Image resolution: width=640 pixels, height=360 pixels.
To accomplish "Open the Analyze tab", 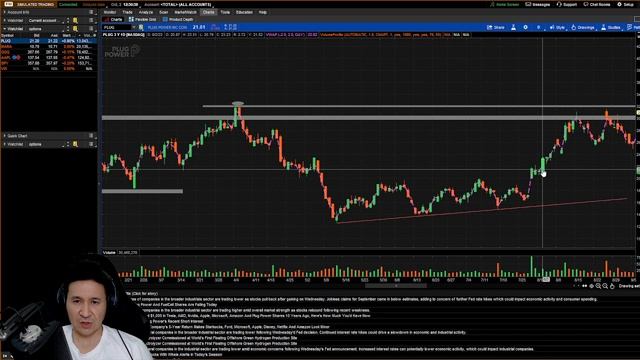I will 146,12.
